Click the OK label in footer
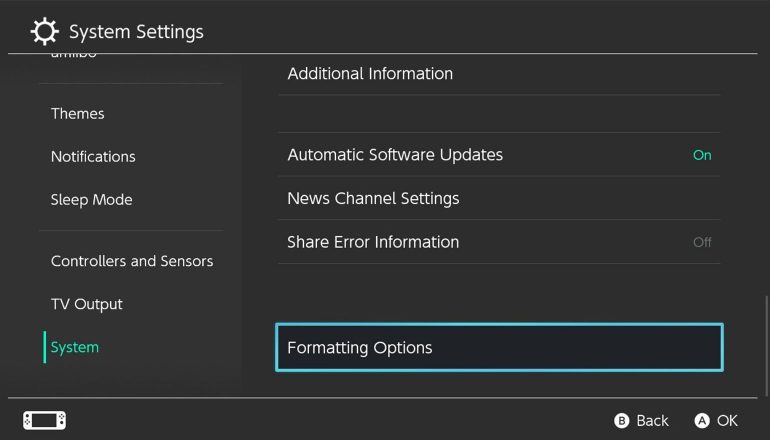The height and width of the screenshot is (440, 770). click(727, 421)
